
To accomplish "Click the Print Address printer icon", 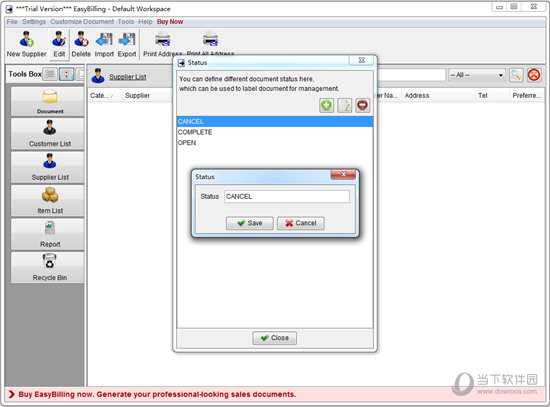I will point(163,39).
